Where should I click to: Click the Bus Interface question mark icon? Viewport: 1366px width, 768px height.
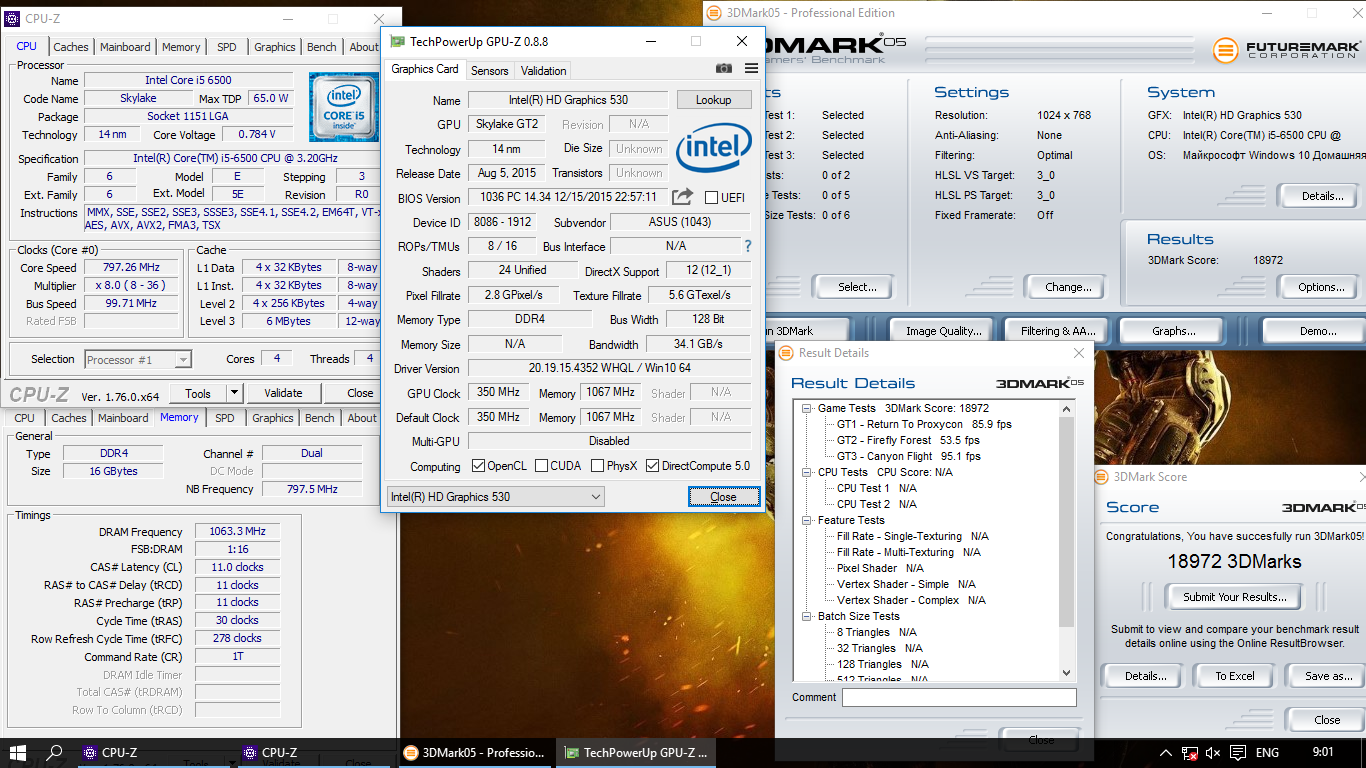pyautogui.click(x=747, y=246)
